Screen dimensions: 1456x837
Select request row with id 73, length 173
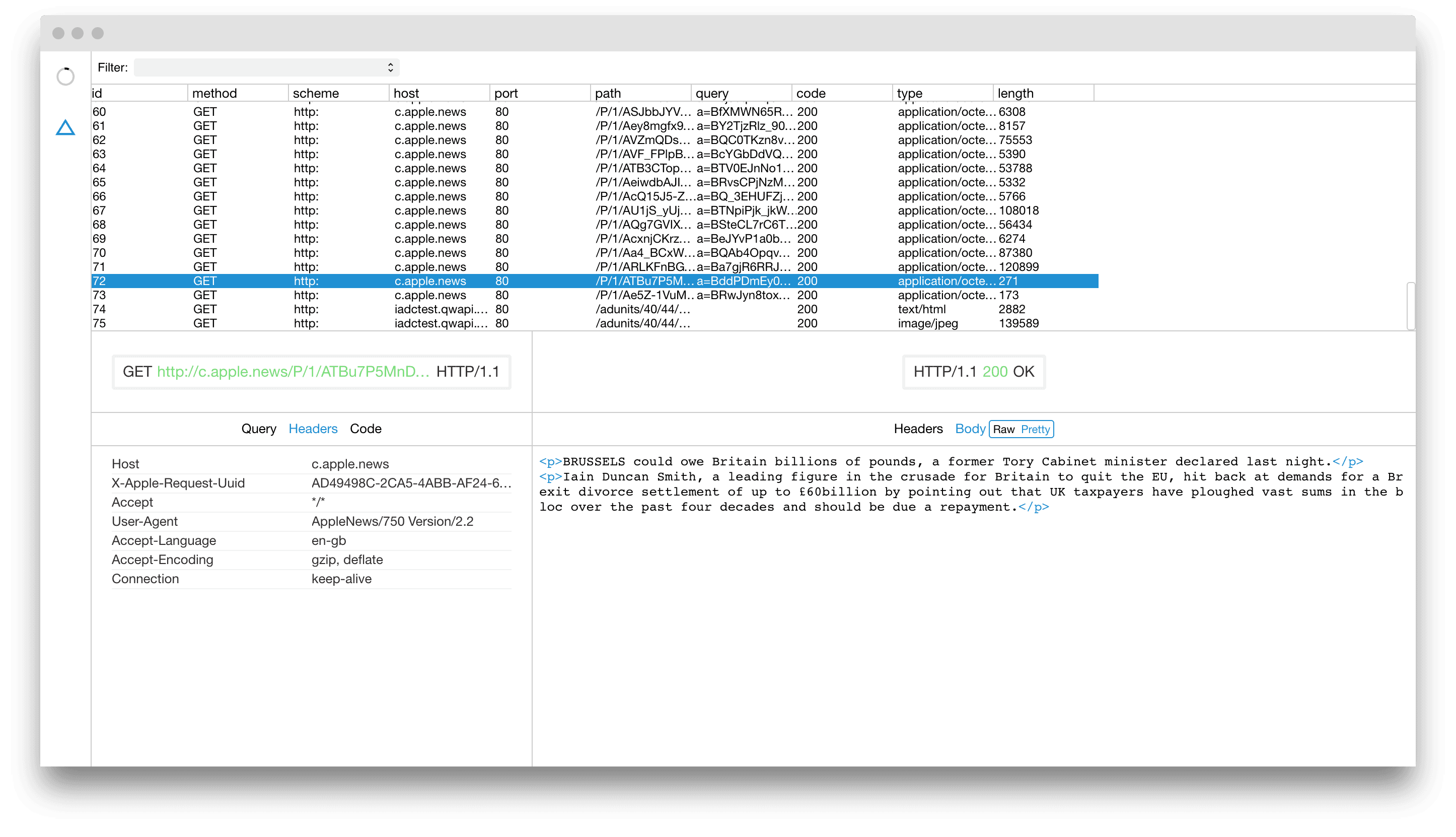coord(595,295)
